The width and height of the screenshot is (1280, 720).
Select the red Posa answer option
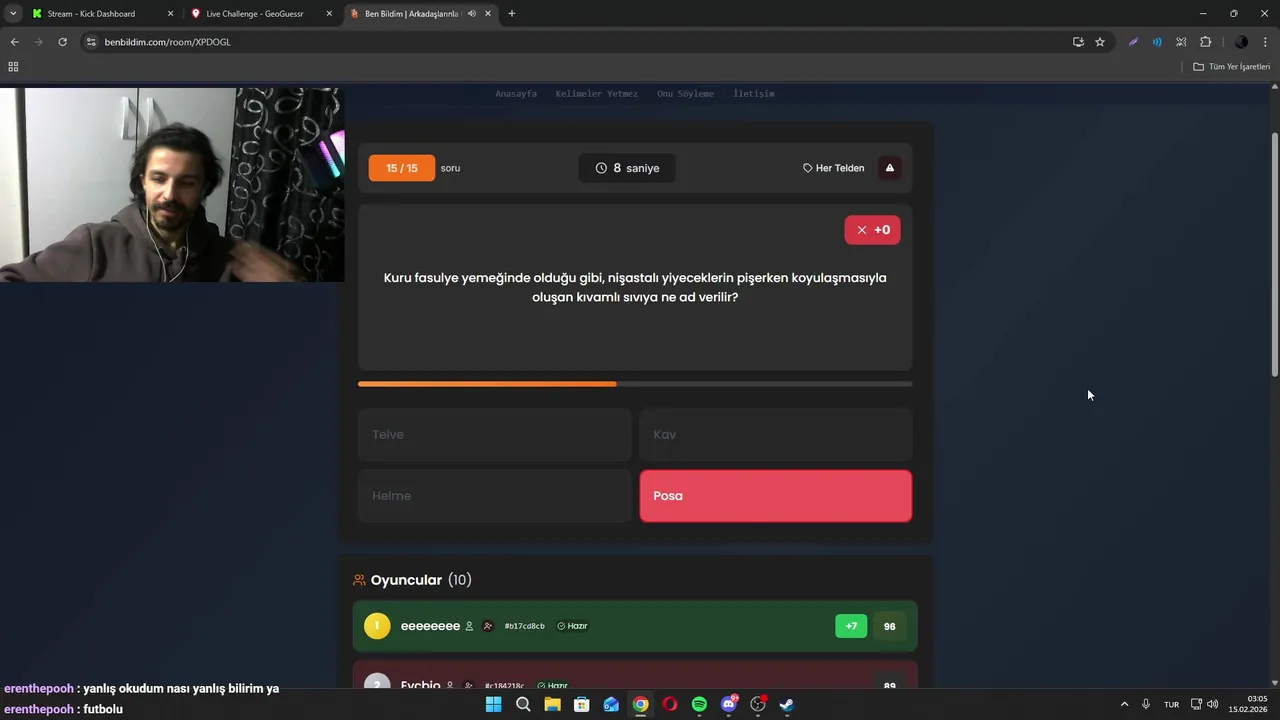pos(776,496)
